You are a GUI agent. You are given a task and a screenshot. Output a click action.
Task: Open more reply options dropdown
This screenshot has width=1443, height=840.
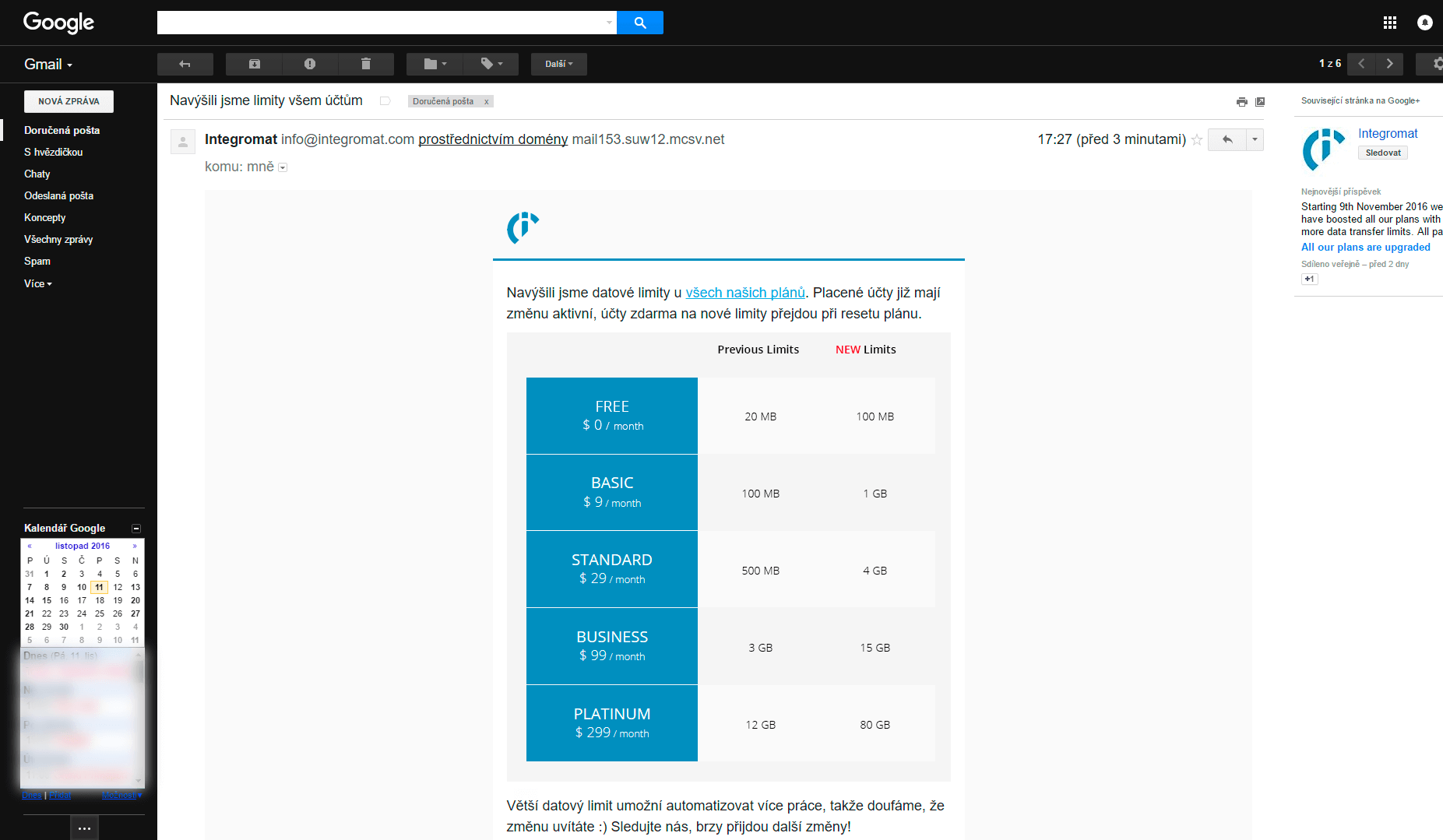[x=1255, y=139]
